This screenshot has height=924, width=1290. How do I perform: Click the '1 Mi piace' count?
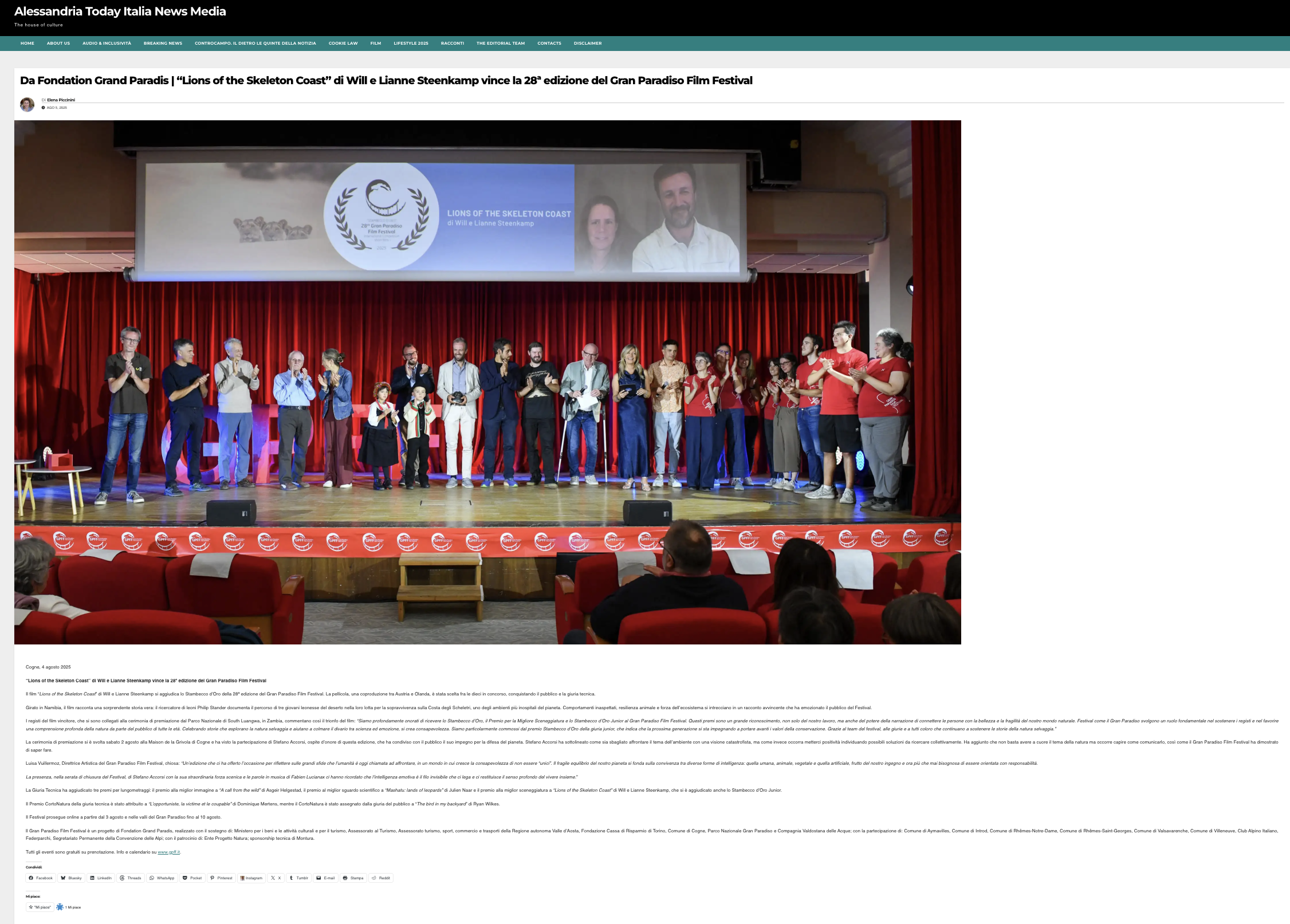73,907
